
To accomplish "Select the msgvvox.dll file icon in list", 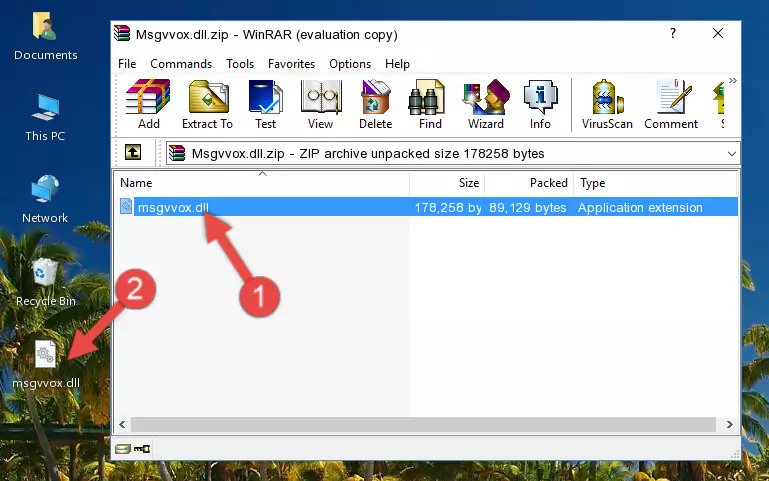I will [x=126, y=206].
